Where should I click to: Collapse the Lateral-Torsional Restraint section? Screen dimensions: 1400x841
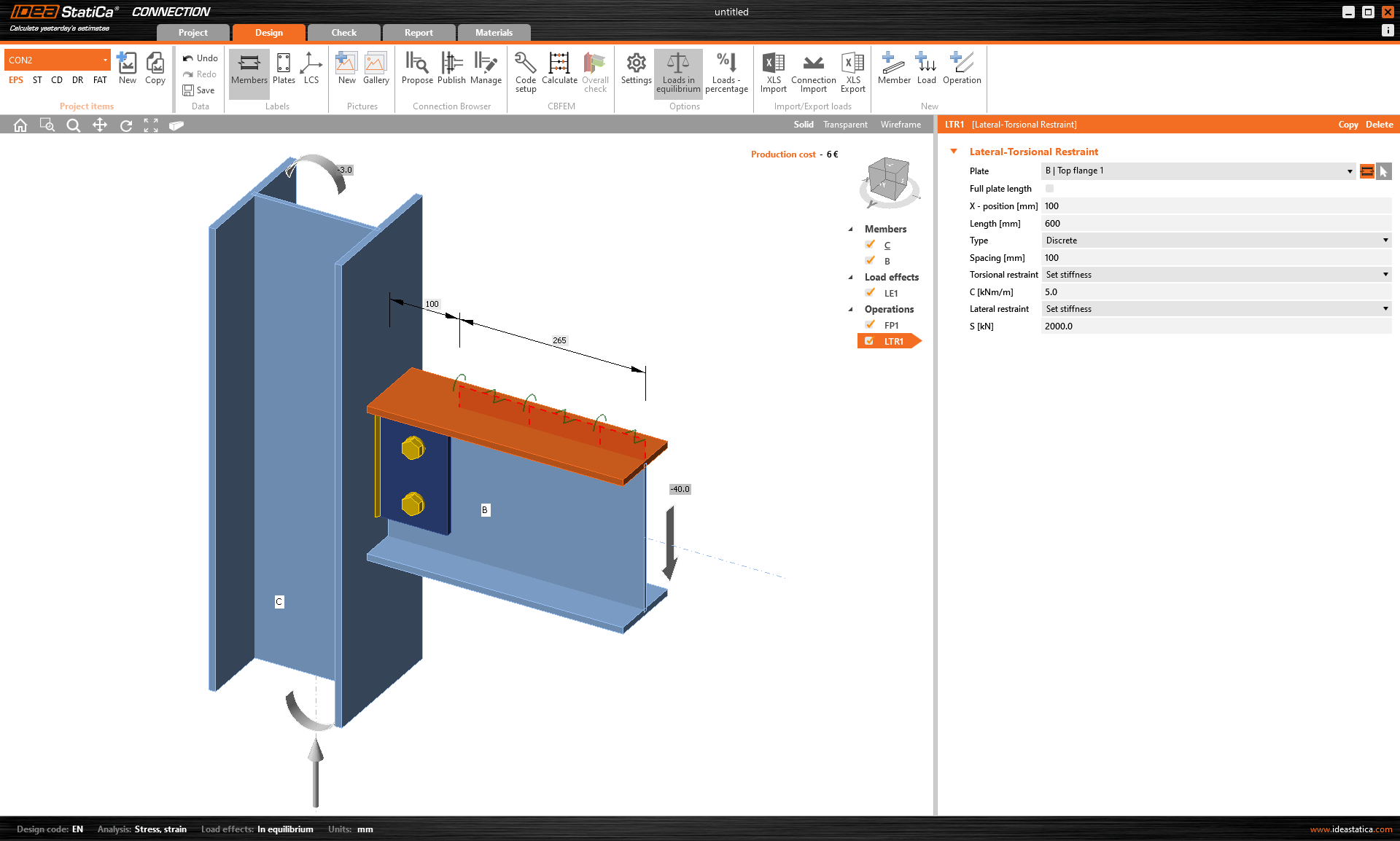tap(954, 151)
